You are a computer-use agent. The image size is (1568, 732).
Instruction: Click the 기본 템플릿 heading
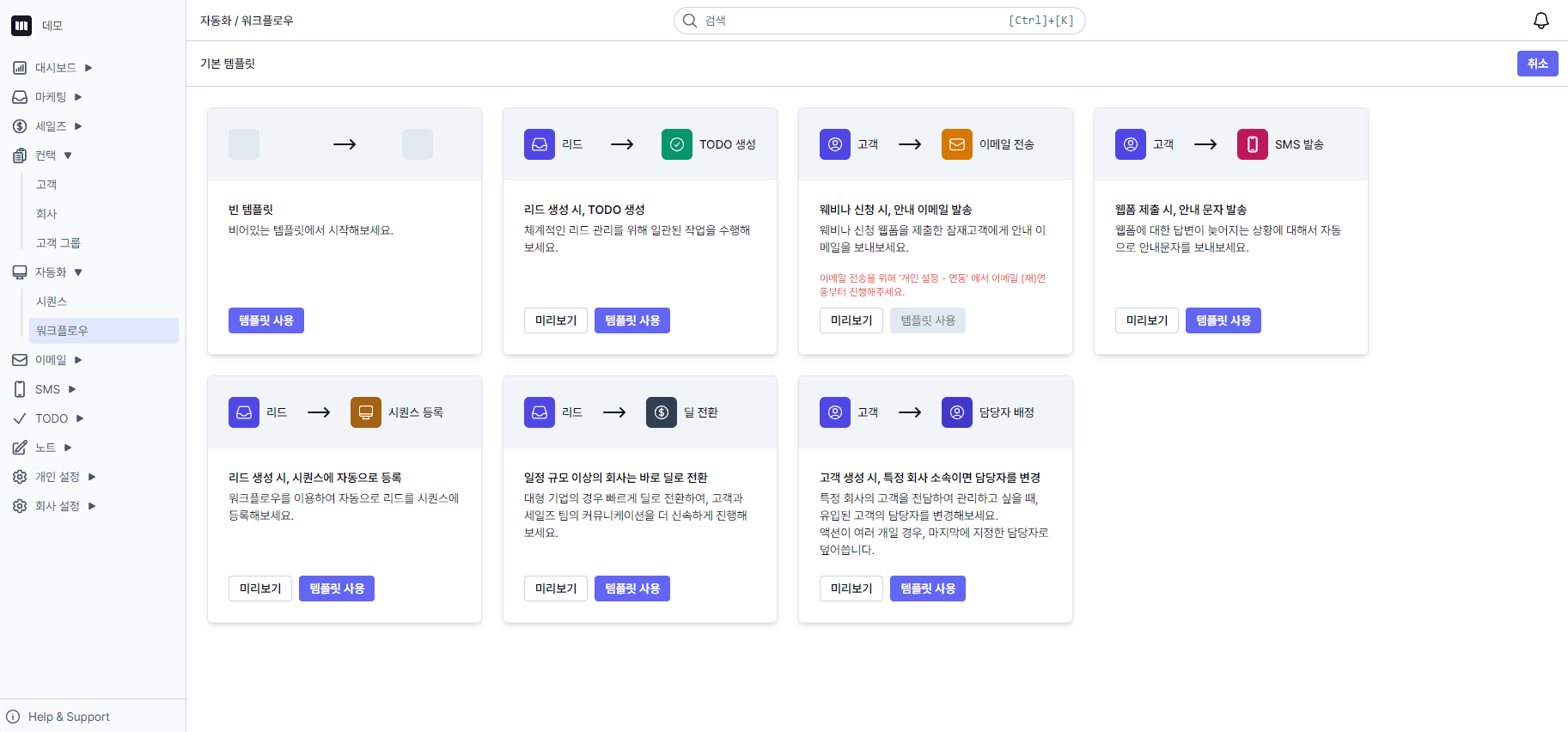pyautogui.click(x=228, y=64)
